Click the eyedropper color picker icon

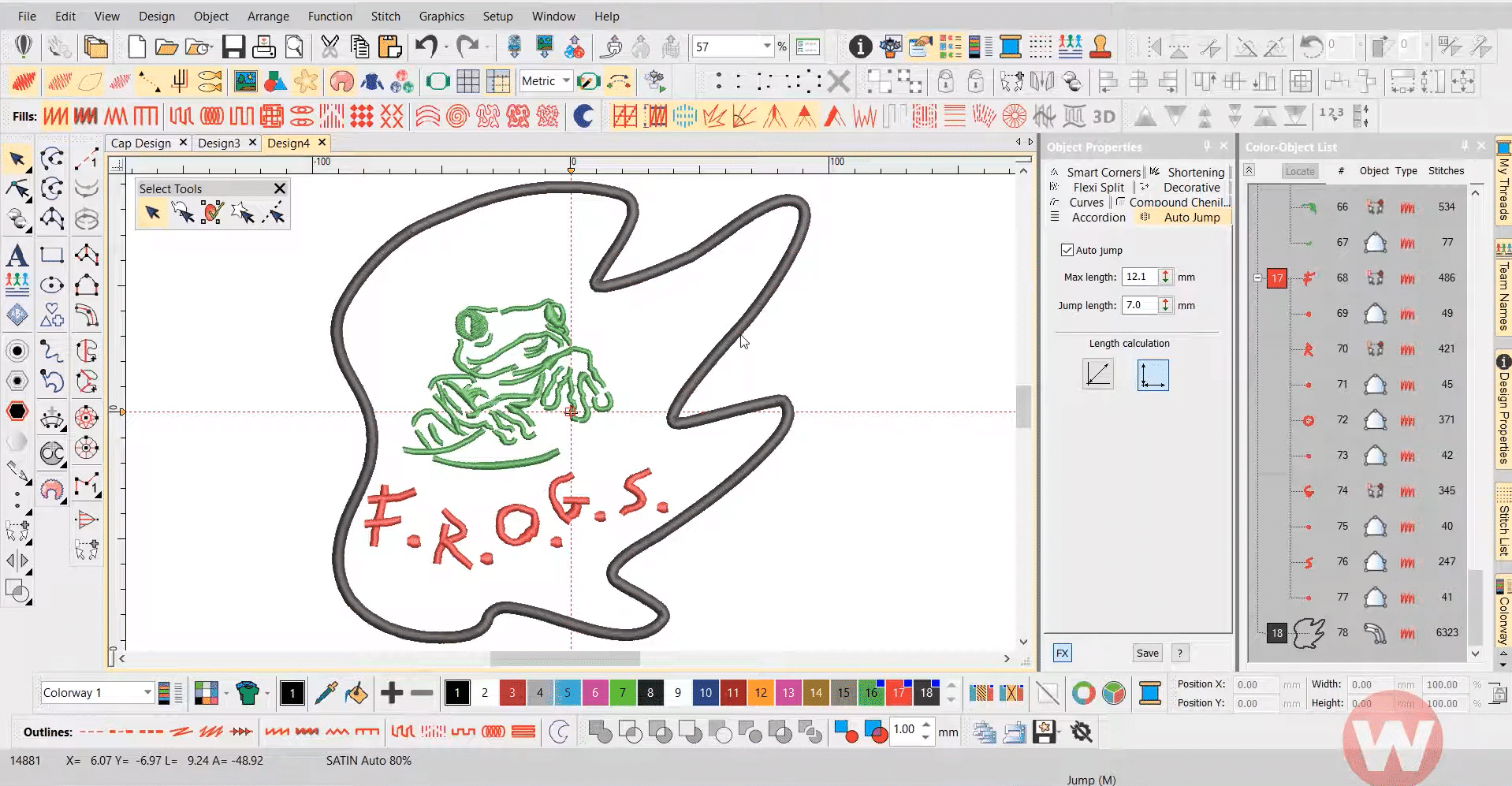[326, 693]
